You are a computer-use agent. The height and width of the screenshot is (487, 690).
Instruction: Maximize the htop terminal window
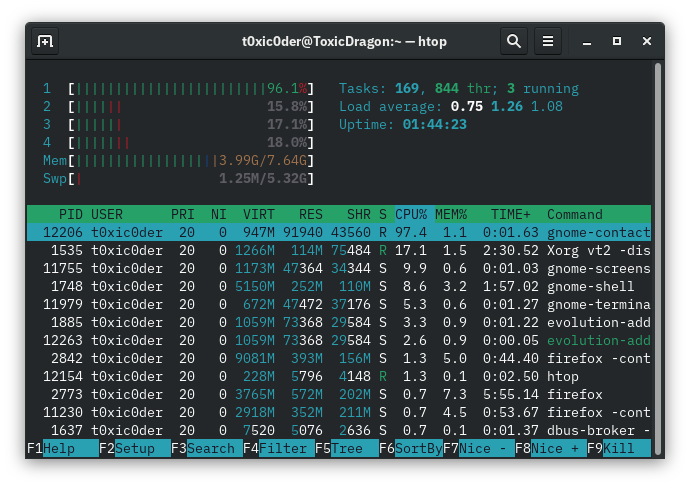click(617, 41)
